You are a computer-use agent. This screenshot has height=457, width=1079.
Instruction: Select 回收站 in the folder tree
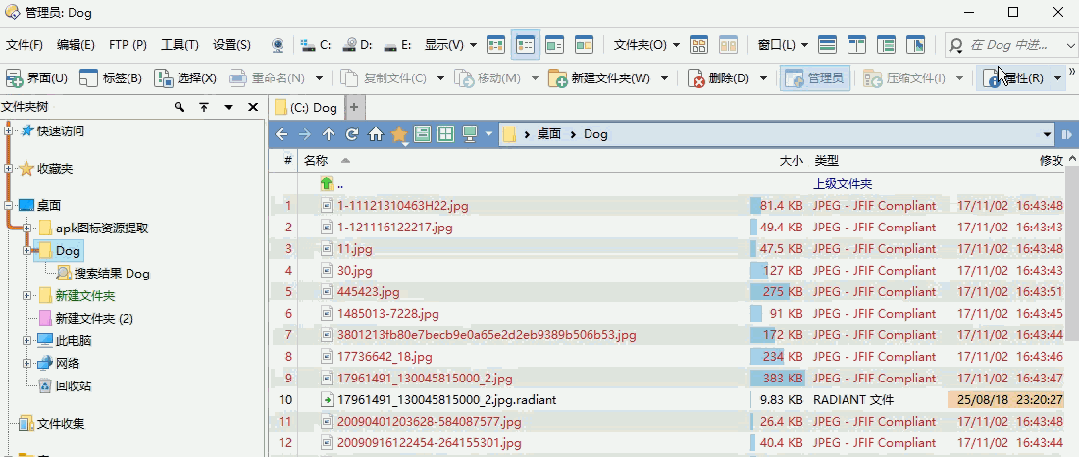point(64,386)
